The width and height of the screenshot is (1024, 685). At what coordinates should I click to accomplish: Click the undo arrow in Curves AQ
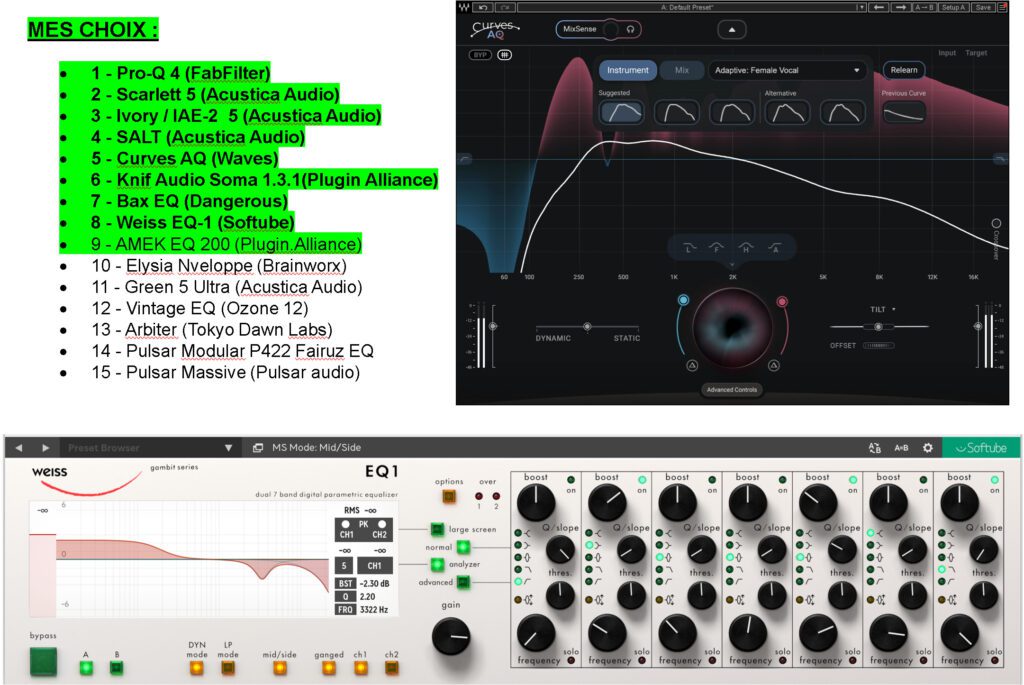484,7
